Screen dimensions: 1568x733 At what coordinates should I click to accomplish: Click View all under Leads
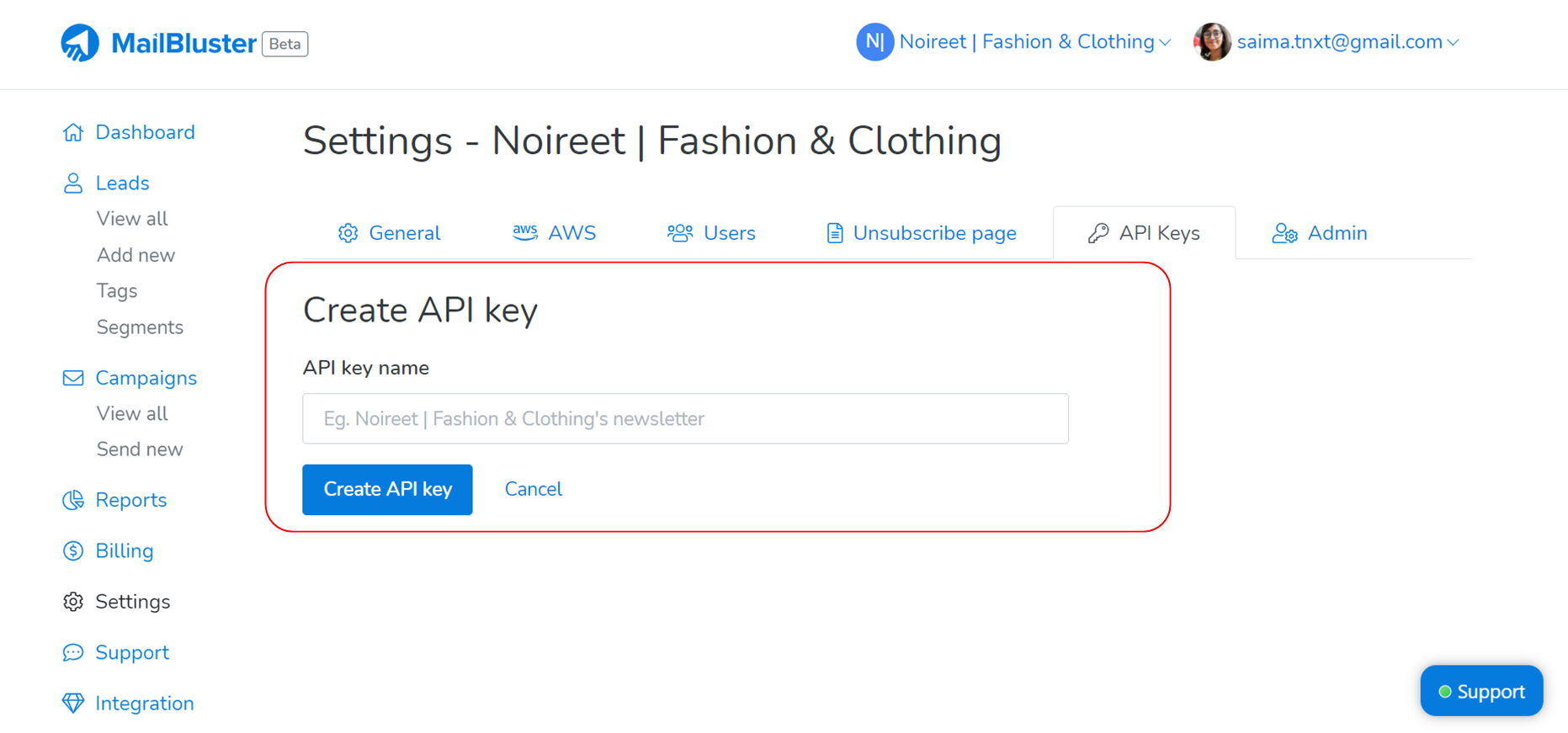[x=132, y=219]
